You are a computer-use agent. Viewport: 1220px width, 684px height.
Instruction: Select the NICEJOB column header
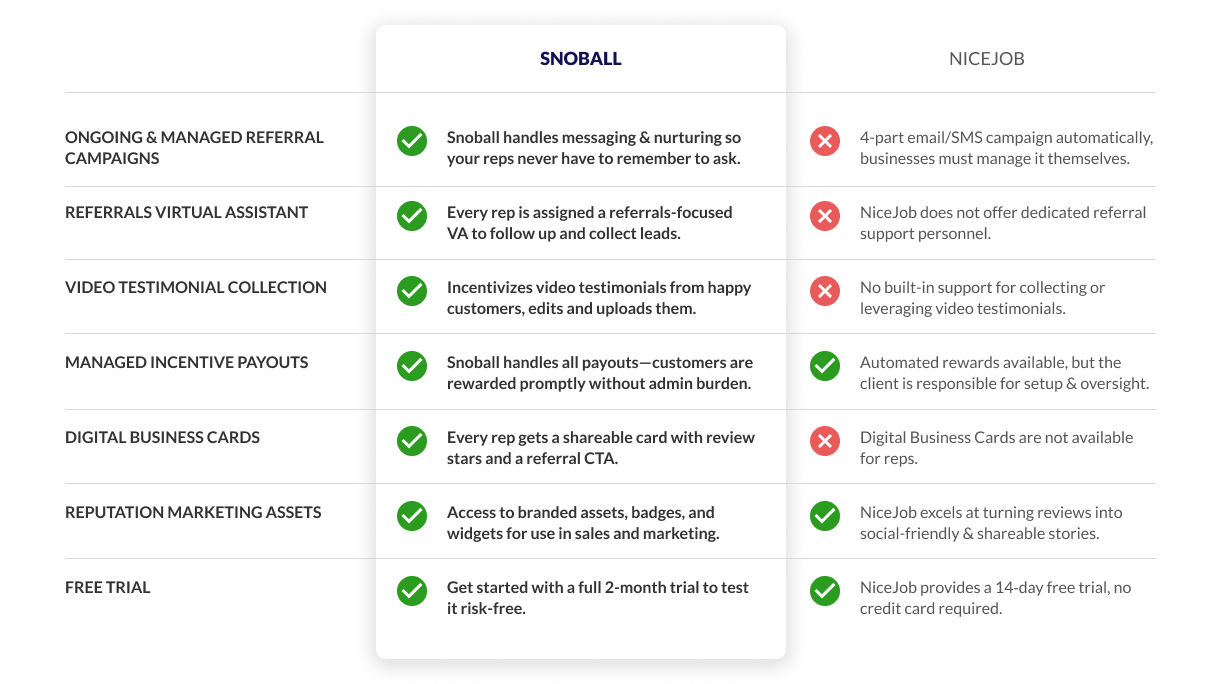coord(987,59)
